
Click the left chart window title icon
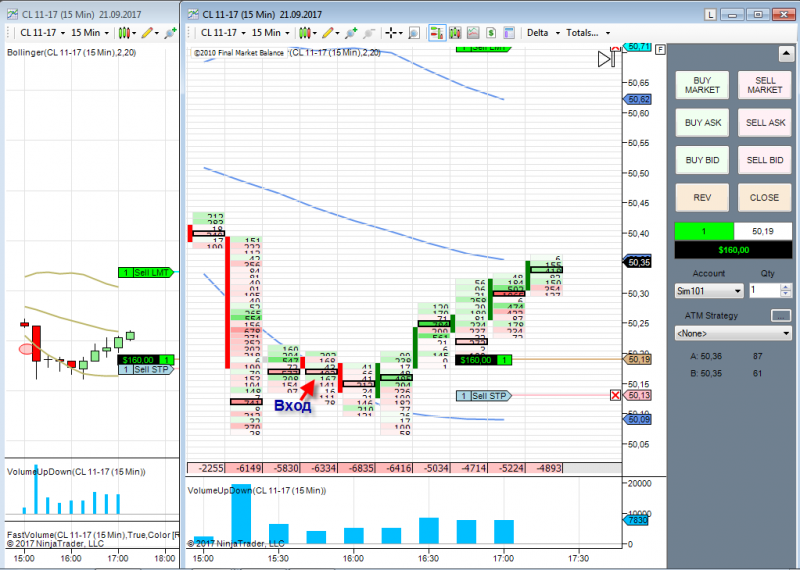12,14
